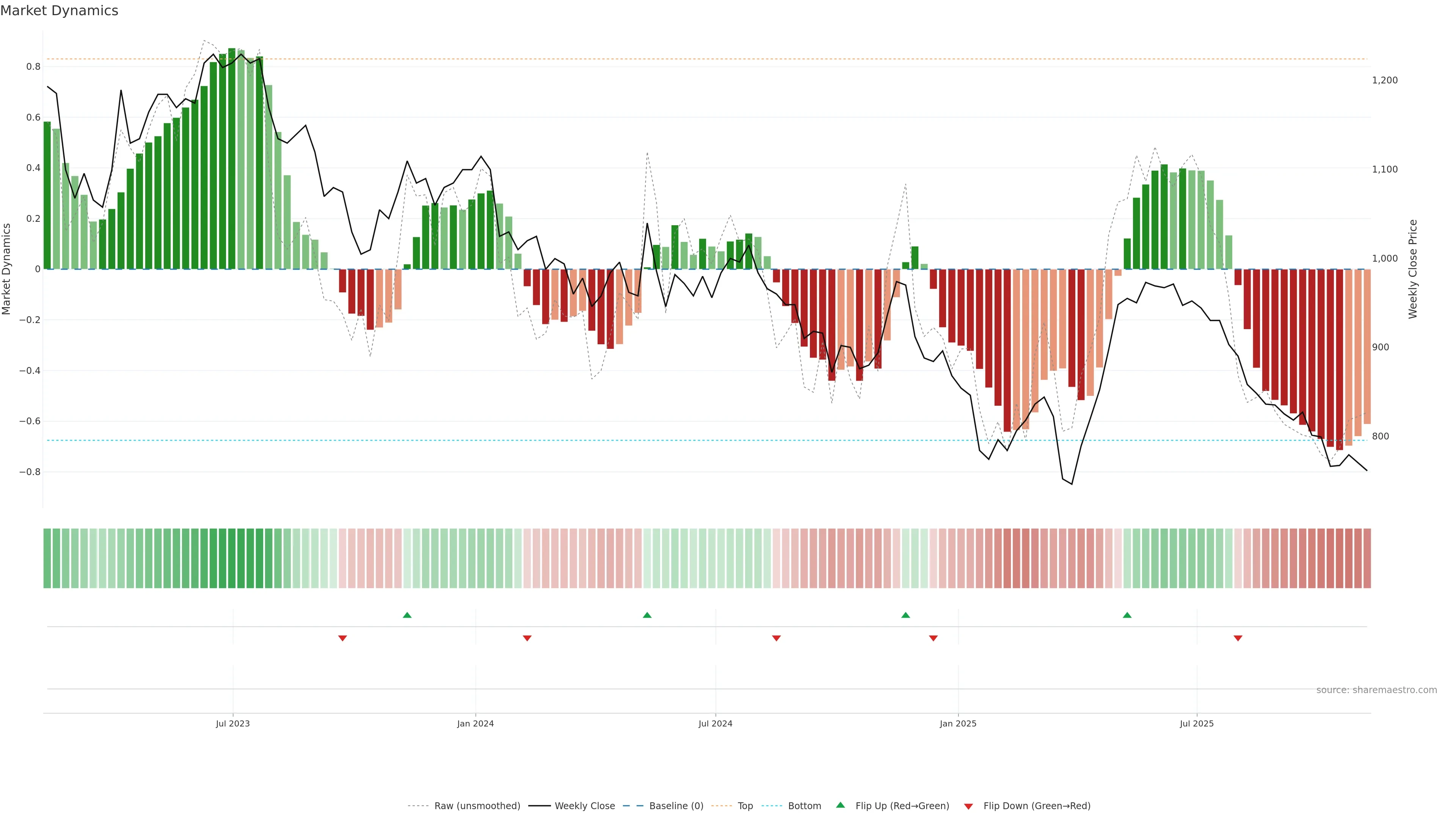The height and width of the screenshot is (819, 1456).
Task: Click the Weekly Close Price axis title
Action: click(1413, 269)
